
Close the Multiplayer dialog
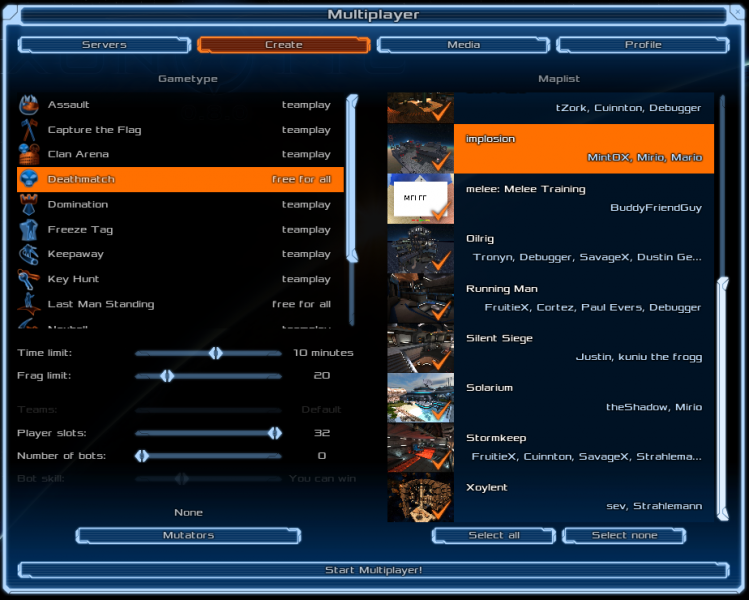point(737,14)
